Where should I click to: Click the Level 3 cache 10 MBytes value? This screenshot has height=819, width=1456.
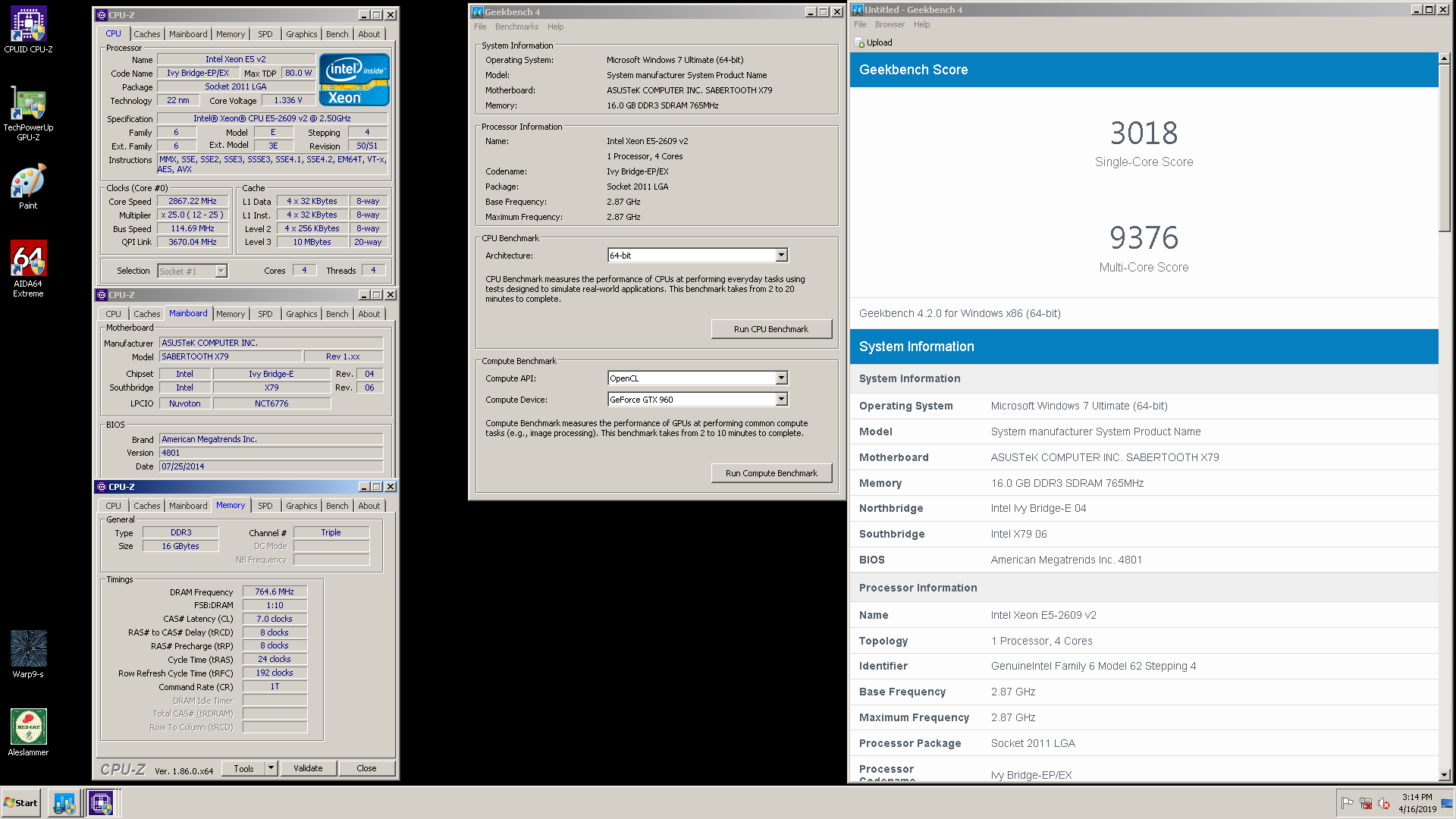[x=312, y=242]
